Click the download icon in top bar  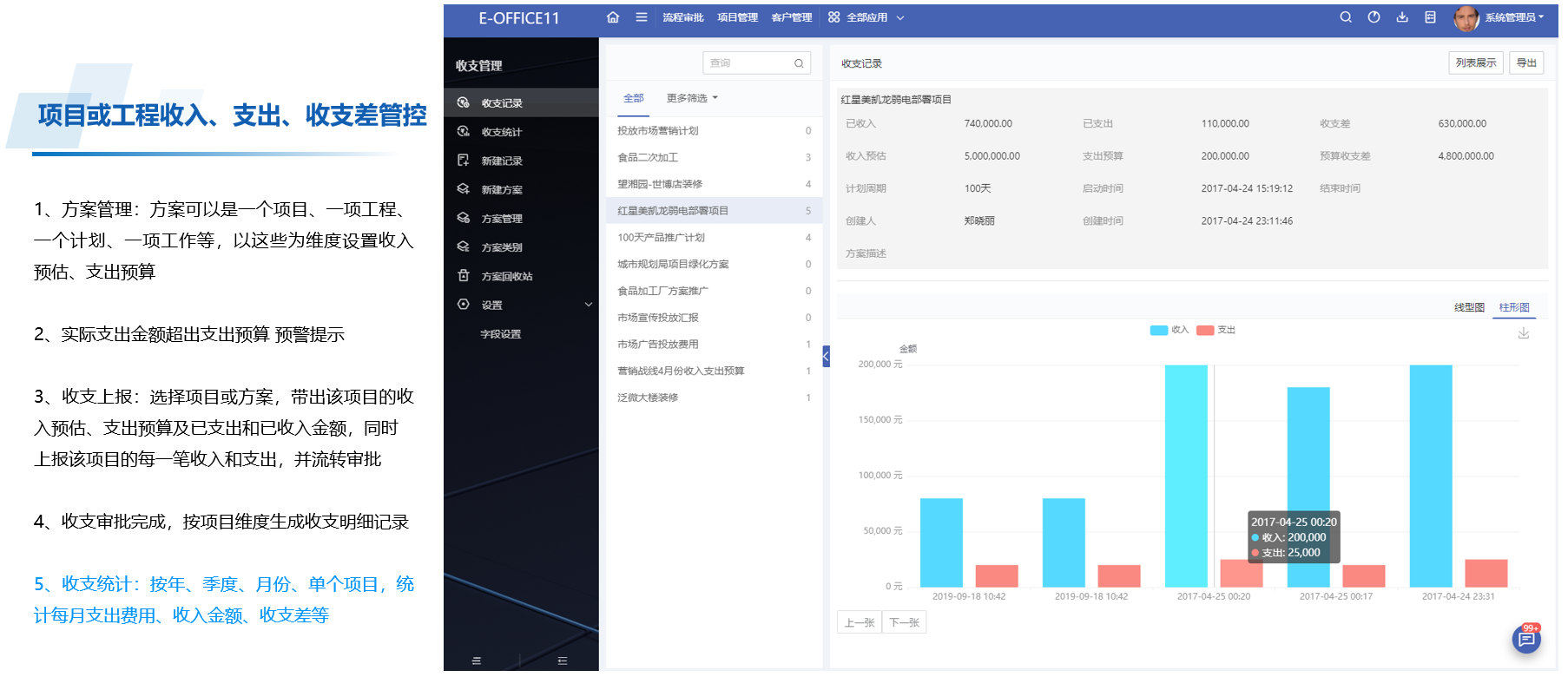click(x=1402, y=17)
